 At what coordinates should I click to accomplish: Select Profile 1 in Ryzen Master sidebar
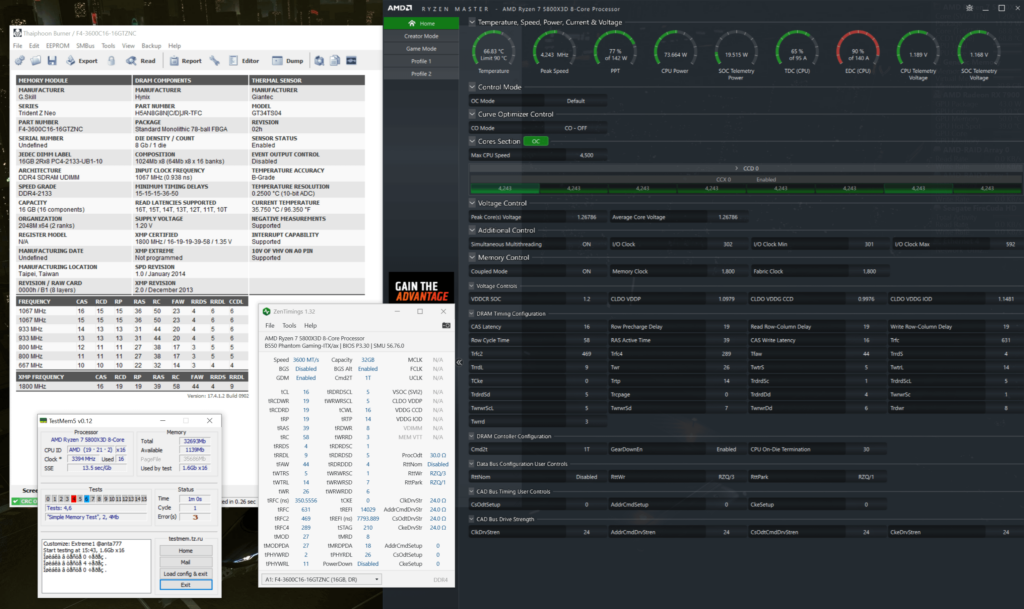[421, 61]
